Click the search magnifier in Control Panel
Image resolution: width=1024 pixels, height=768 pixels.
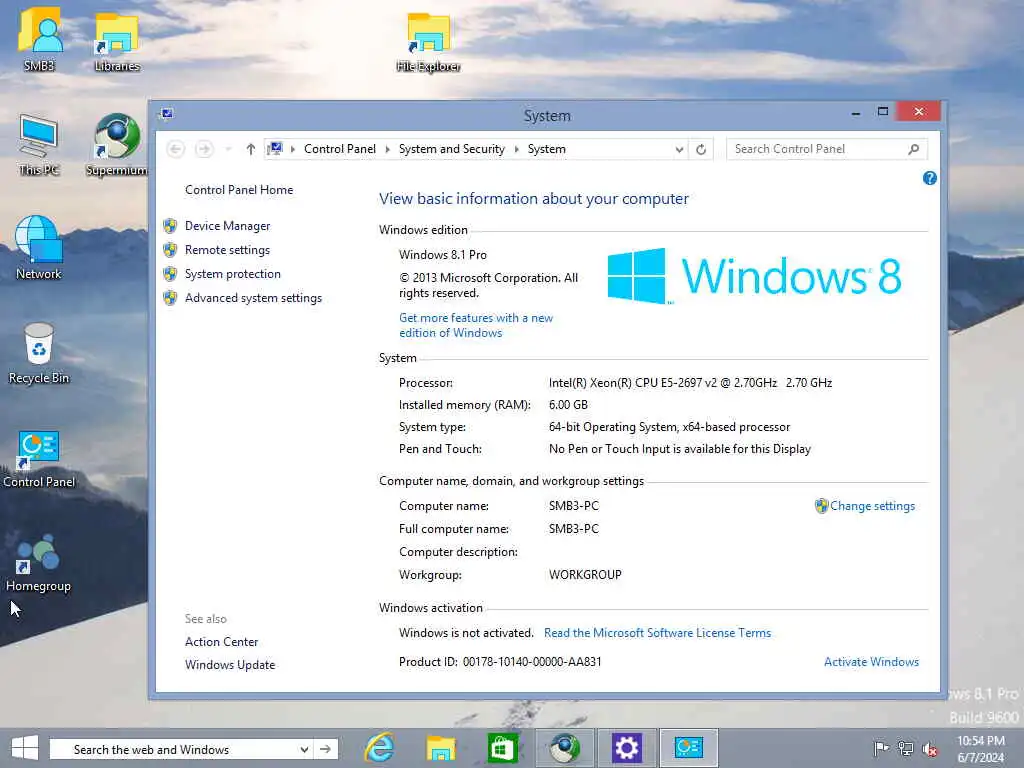click(914, 149)
